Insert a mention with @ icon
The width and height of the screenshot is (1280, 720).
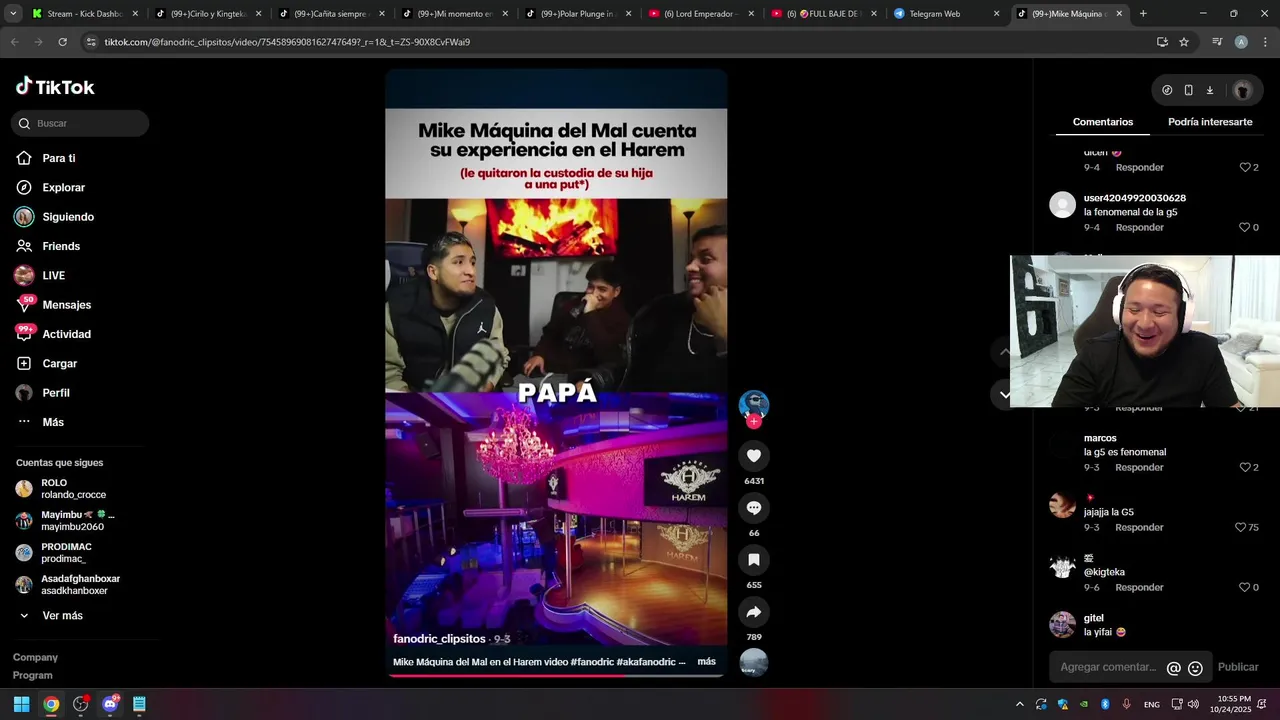[1174, 668]
